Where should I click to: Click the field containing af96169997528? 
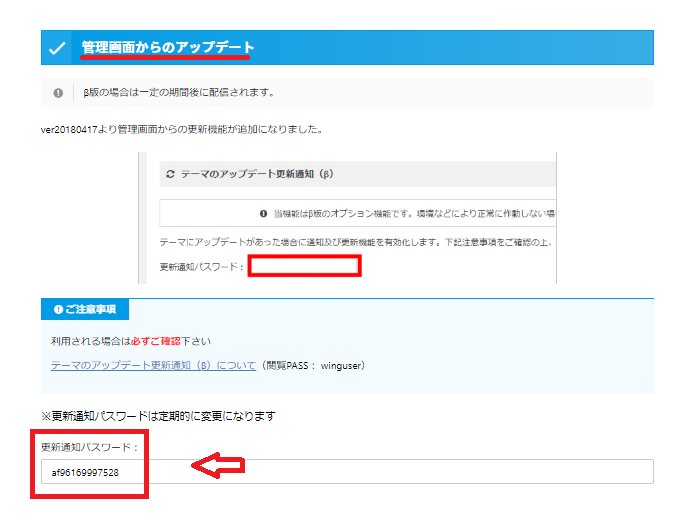[x=347, y=471]
